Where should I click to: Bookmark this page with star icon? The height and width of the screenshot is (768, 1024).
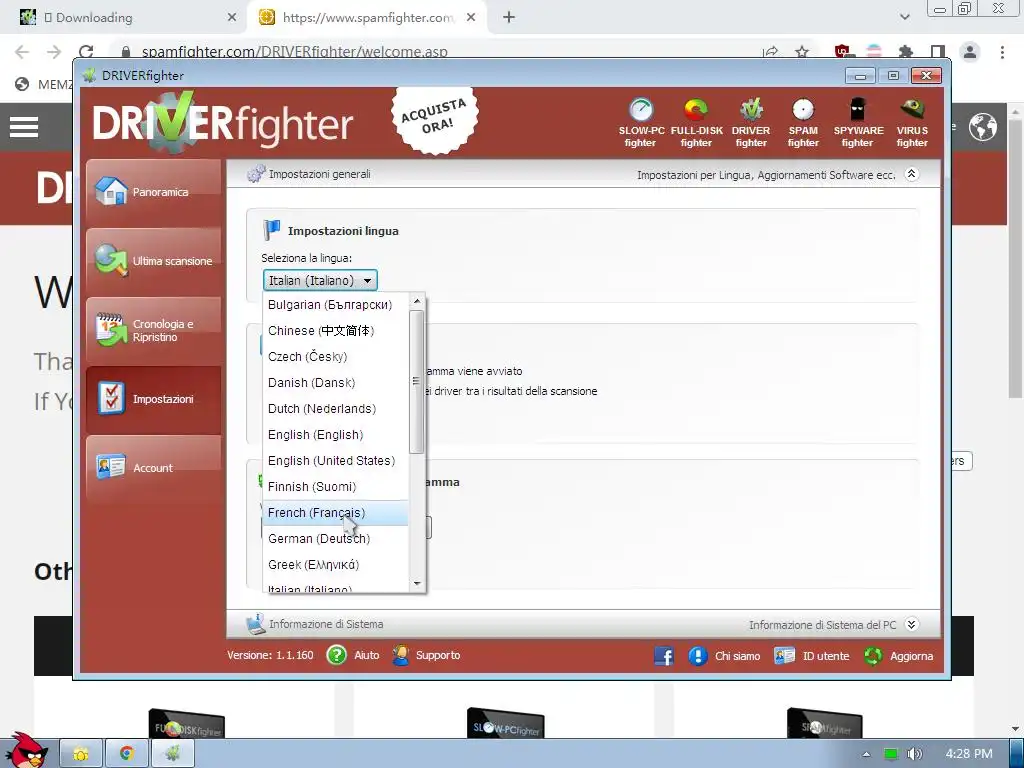(802, 52)
